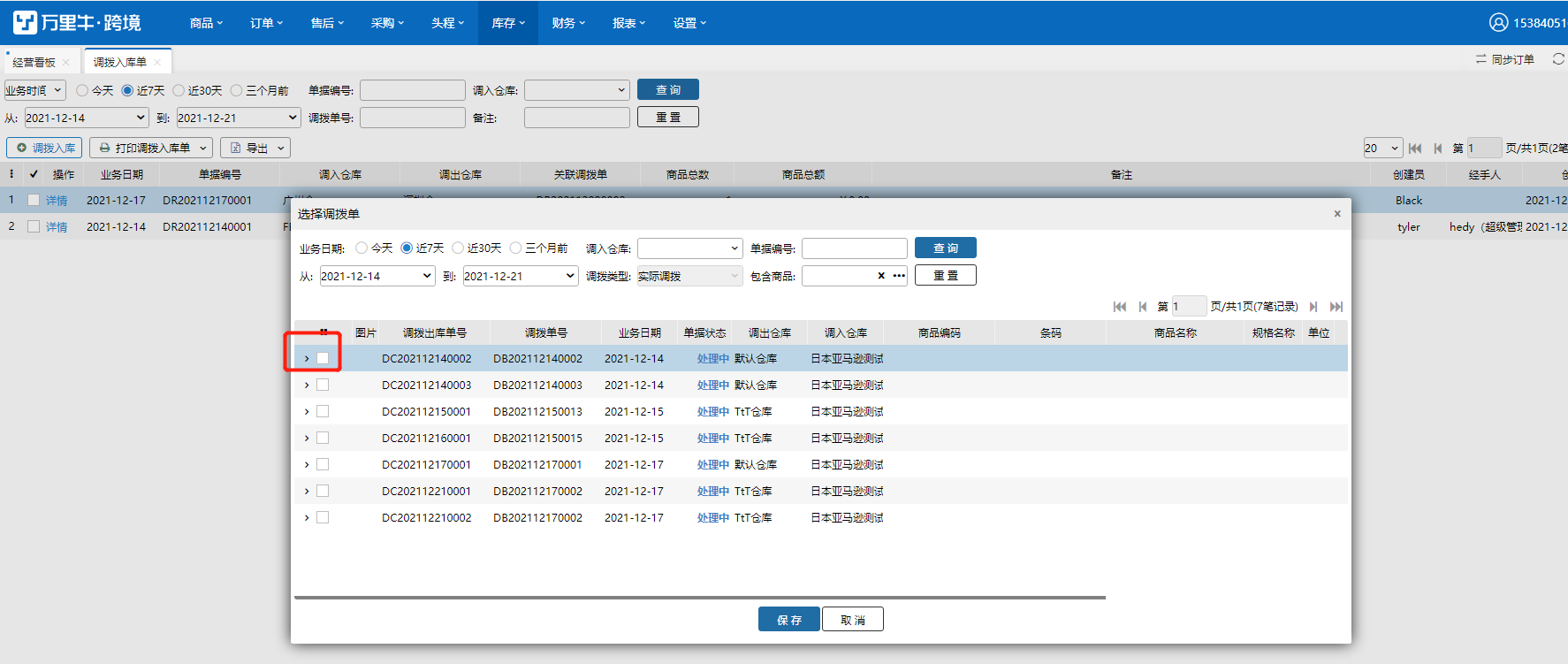The height and width of the screenshot is (664, 1568).
Task: Select 今天 radio in the dialog
Action: tap(362, 248)
